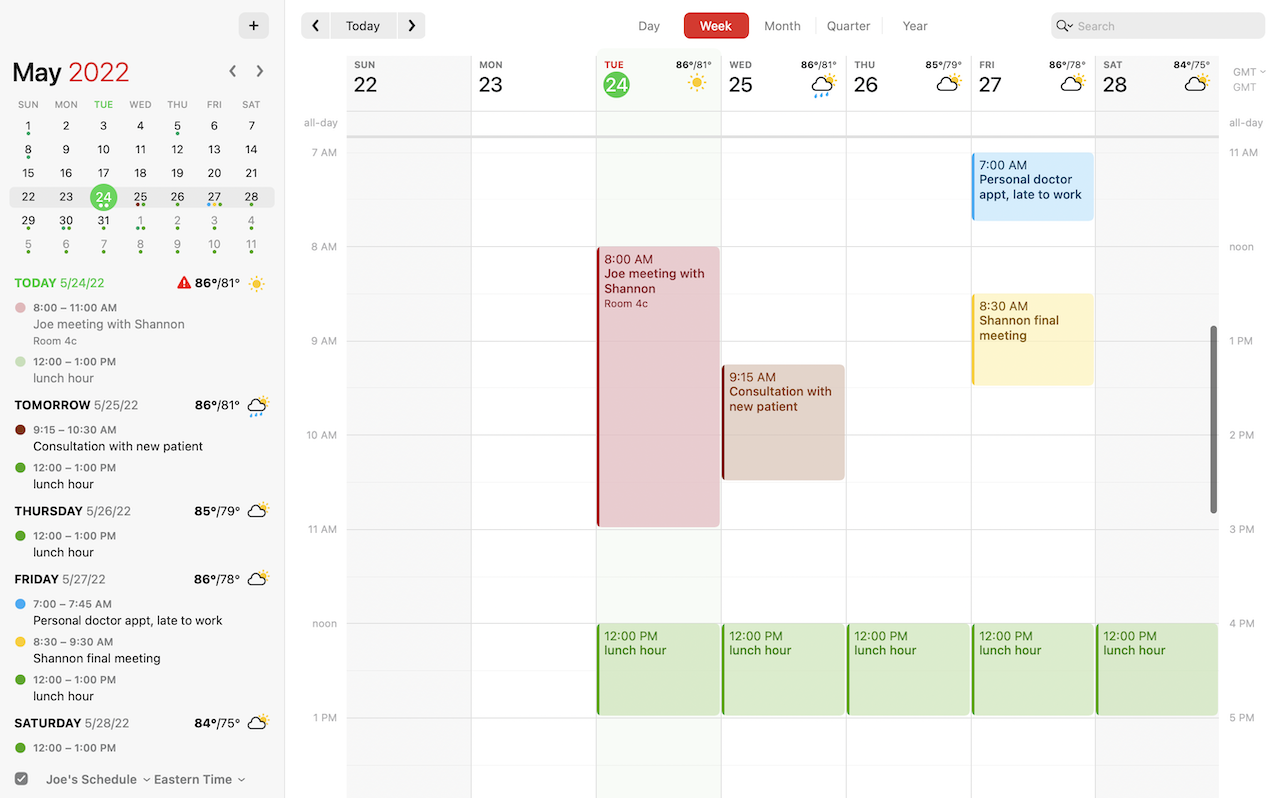Image resolution: width=1280 pixels, height=798 pixels.
Task: Switch to Month view
Action: (782, 26)
